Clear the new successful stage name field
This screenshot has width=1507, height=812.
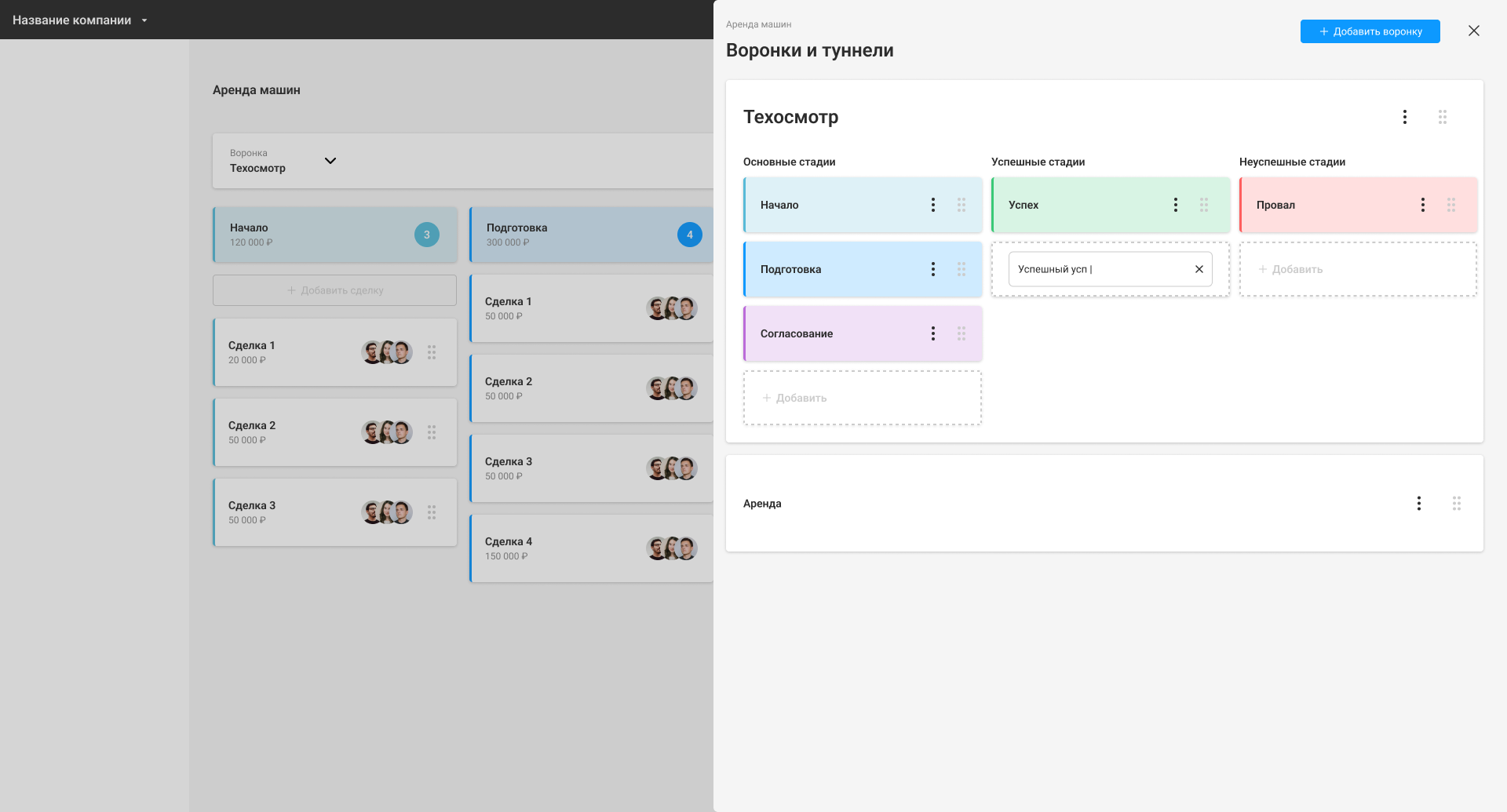click(x=1199, y=269)
